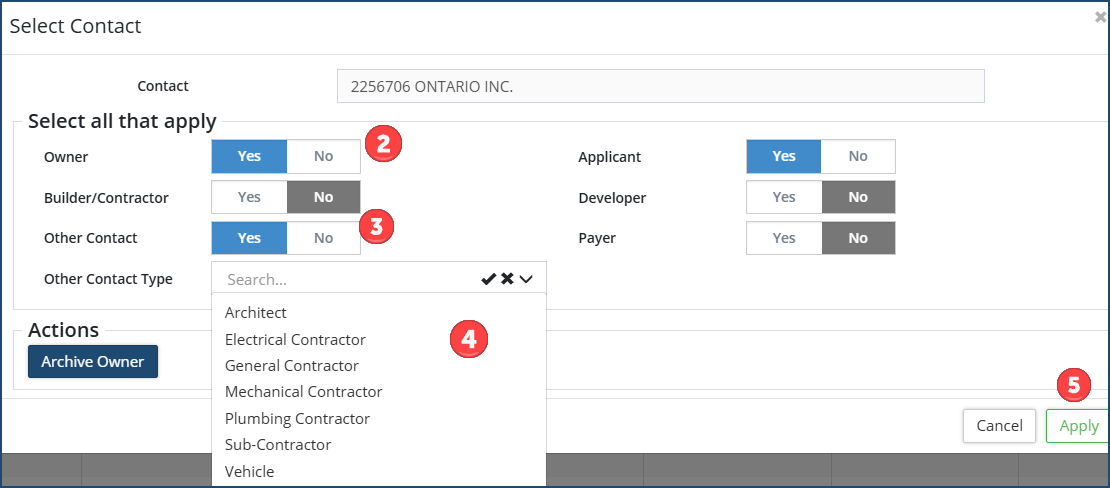Screen dimensions: 1110x488
Task: Set Applicant toggle to No
Action: pyautogui.click(x=857, y=156)
